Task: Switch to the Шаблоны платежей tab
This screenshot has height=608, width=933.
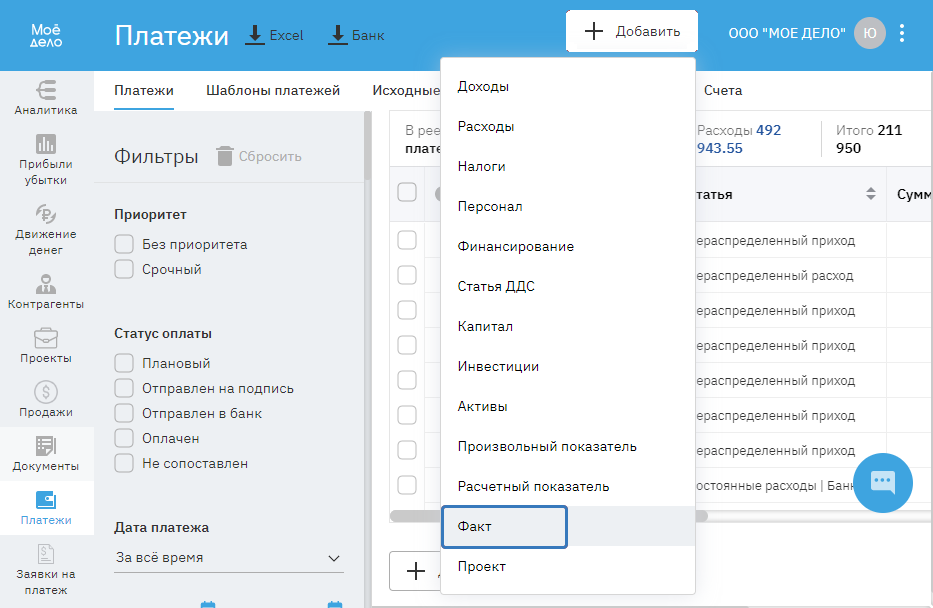Action: [273, 90]
